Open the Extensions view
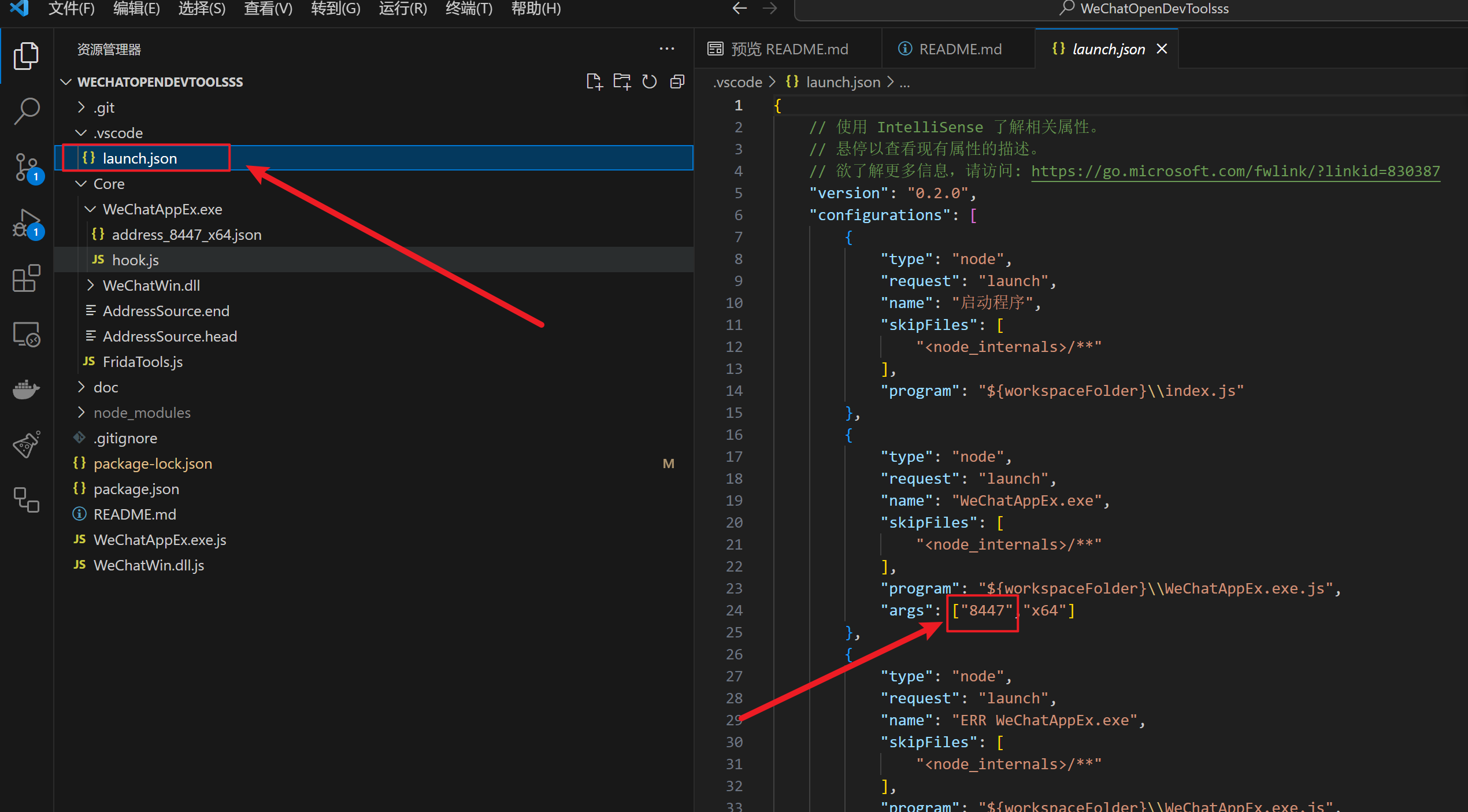Image resolution: width=1468 pixels, height=812 pixels. [x=26, y=279]
